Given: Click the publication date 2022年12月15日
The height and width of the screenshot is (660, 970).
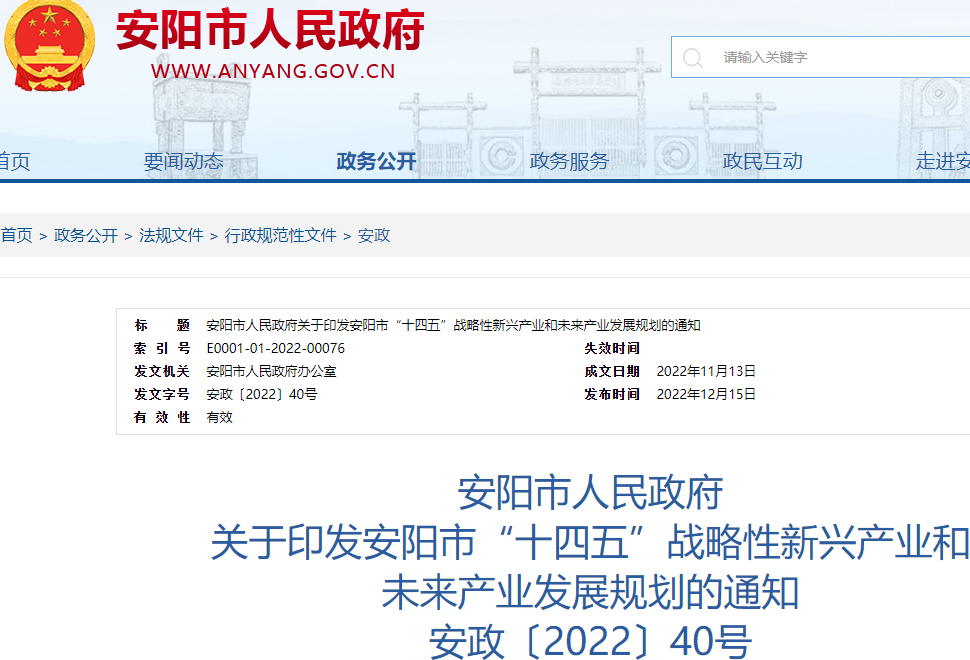Looking at the screenshot, I should click(x=706, y=394).
